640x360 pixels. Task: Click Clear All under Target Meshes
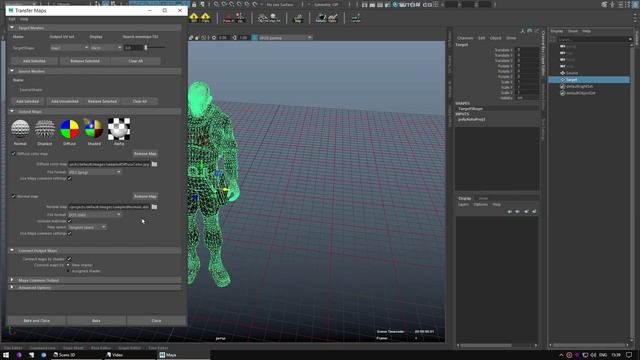[x=136, y=61]
